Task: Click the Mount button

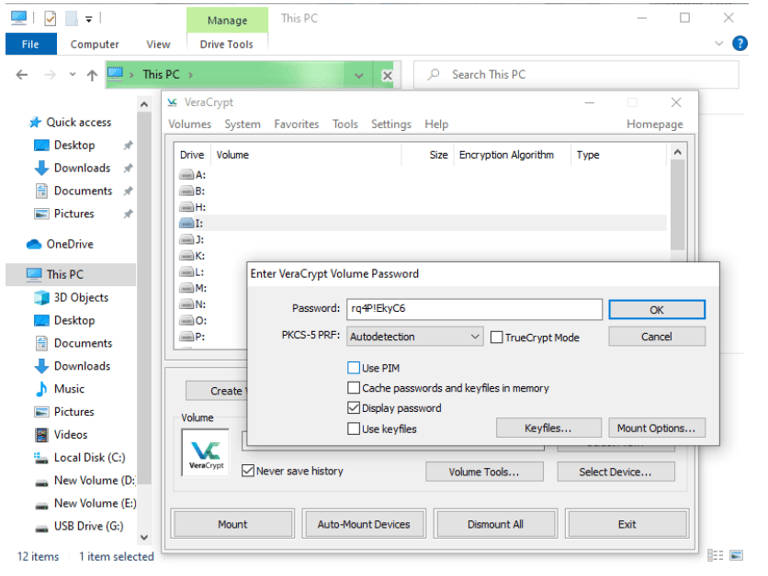Action: click(x=233, y=525)
